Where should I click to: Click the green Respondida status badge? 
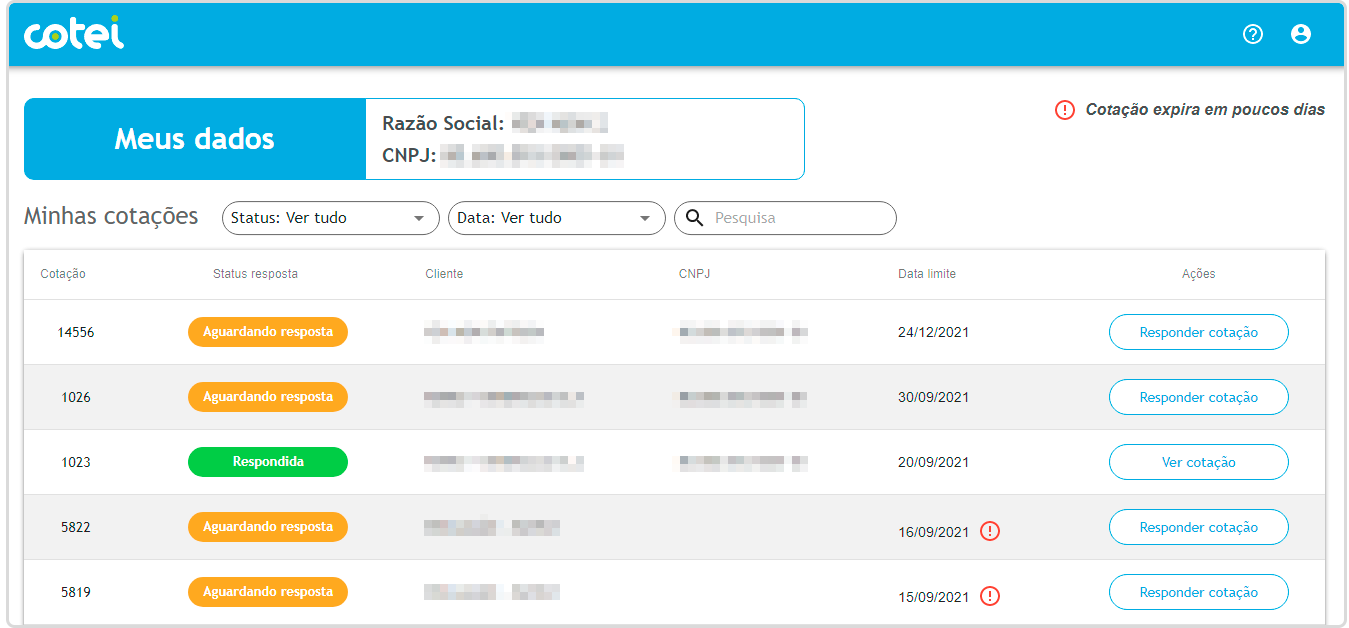pyautogui.click(x=267, y=462)
